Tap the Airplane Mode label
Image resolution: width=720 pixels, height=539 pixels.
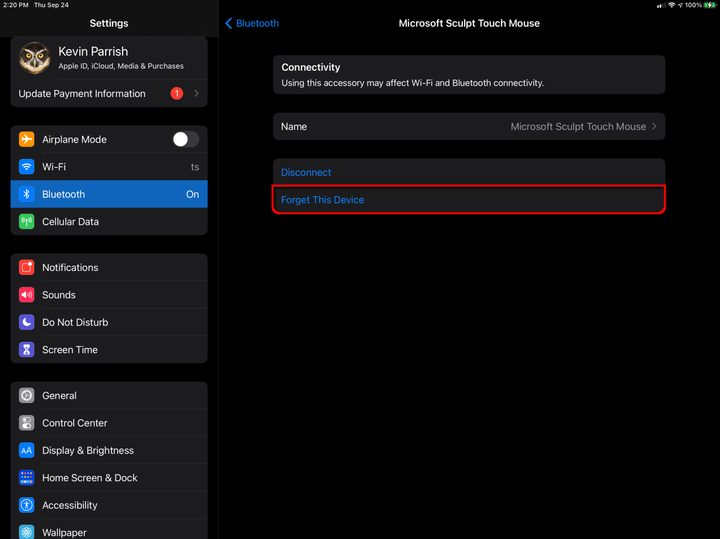[x=74, y=139]
